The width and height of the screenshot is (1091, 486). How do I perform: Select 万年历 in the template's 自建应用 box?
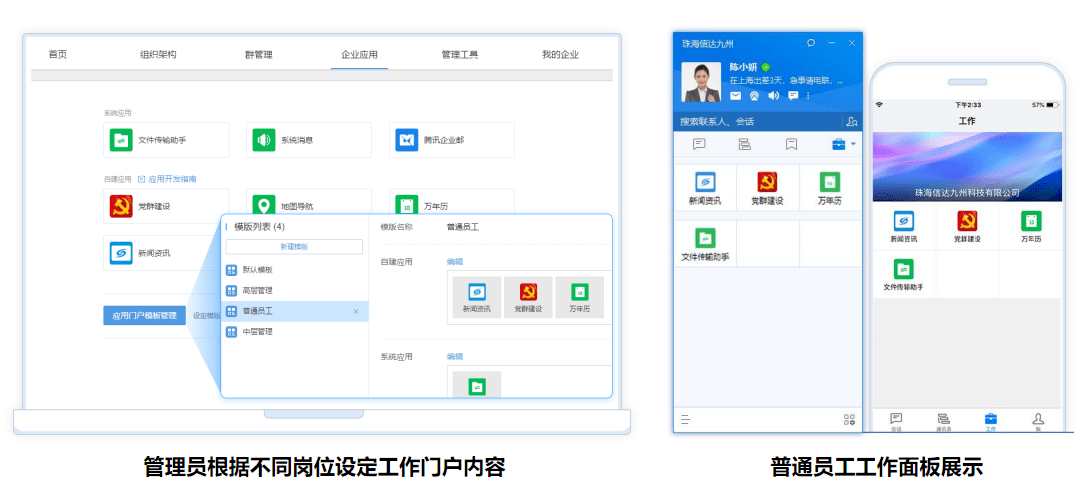point(580,297)
